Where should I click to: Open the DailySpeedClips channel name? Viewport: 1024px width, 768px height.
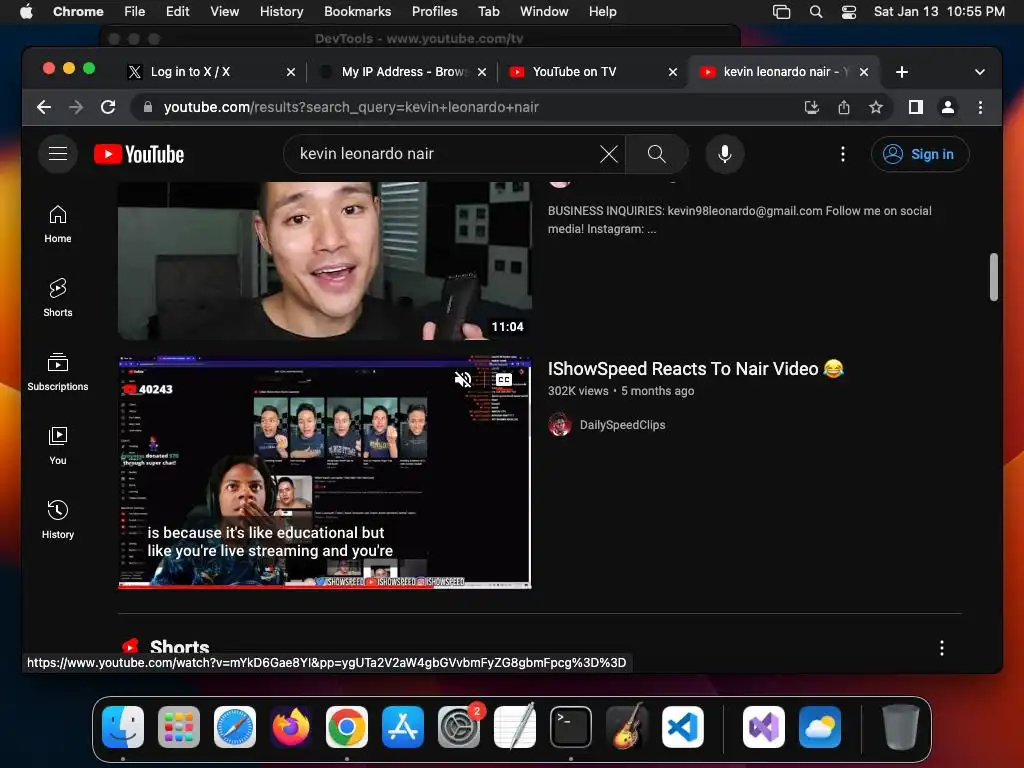pos(622,424)
